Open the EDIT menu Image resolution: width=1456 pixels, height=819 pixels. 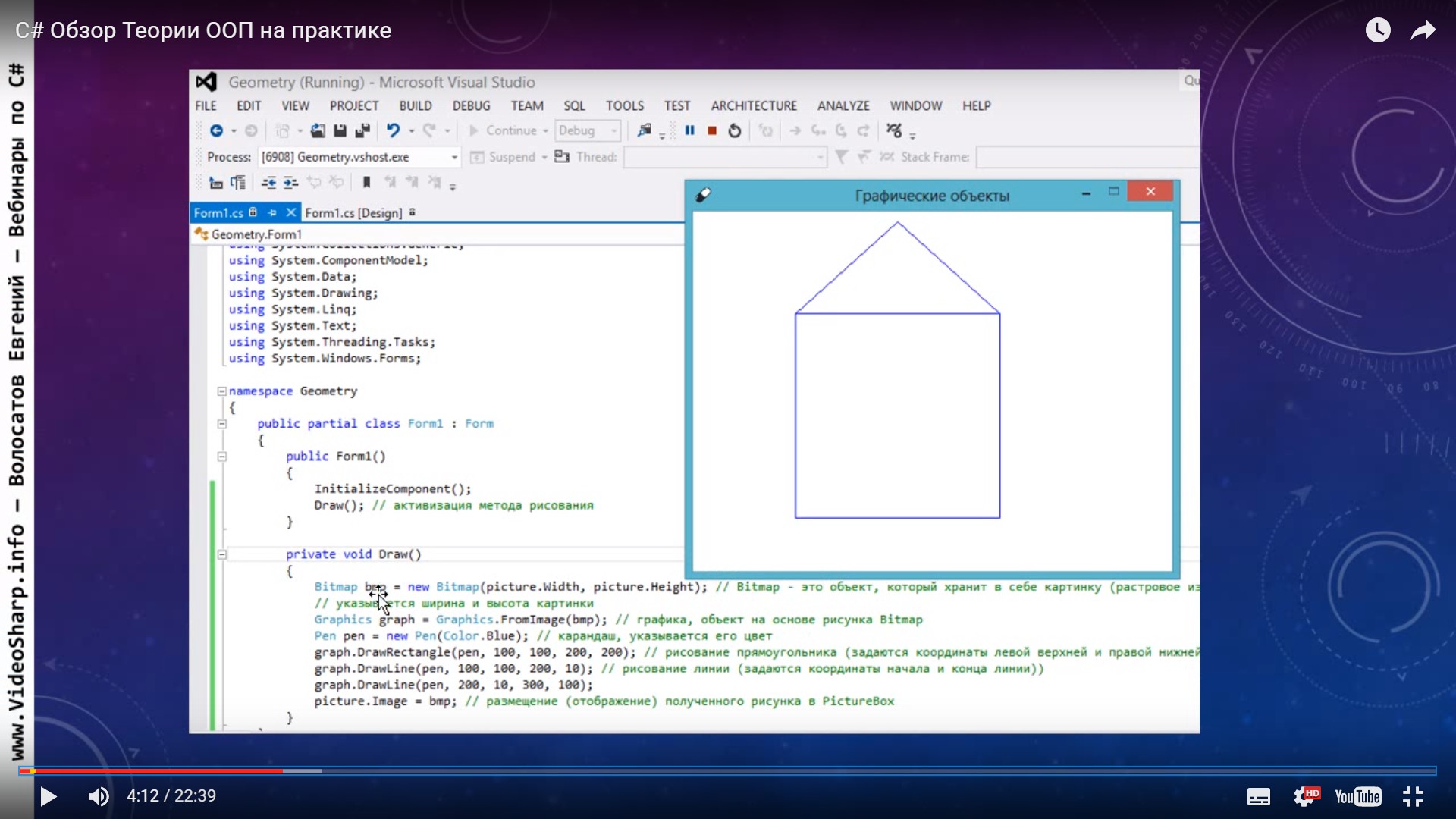tap(249, 105)
